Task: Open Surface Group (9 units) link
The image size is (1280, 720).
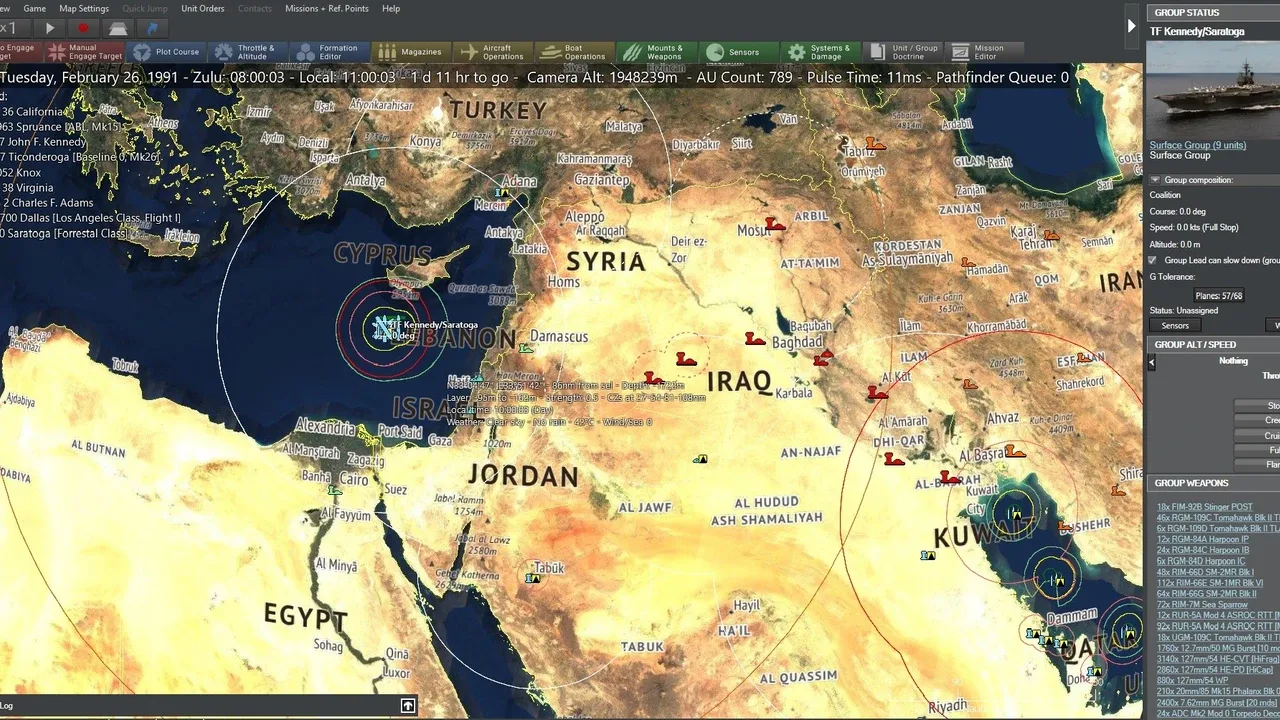Action: click(1197, 145)
